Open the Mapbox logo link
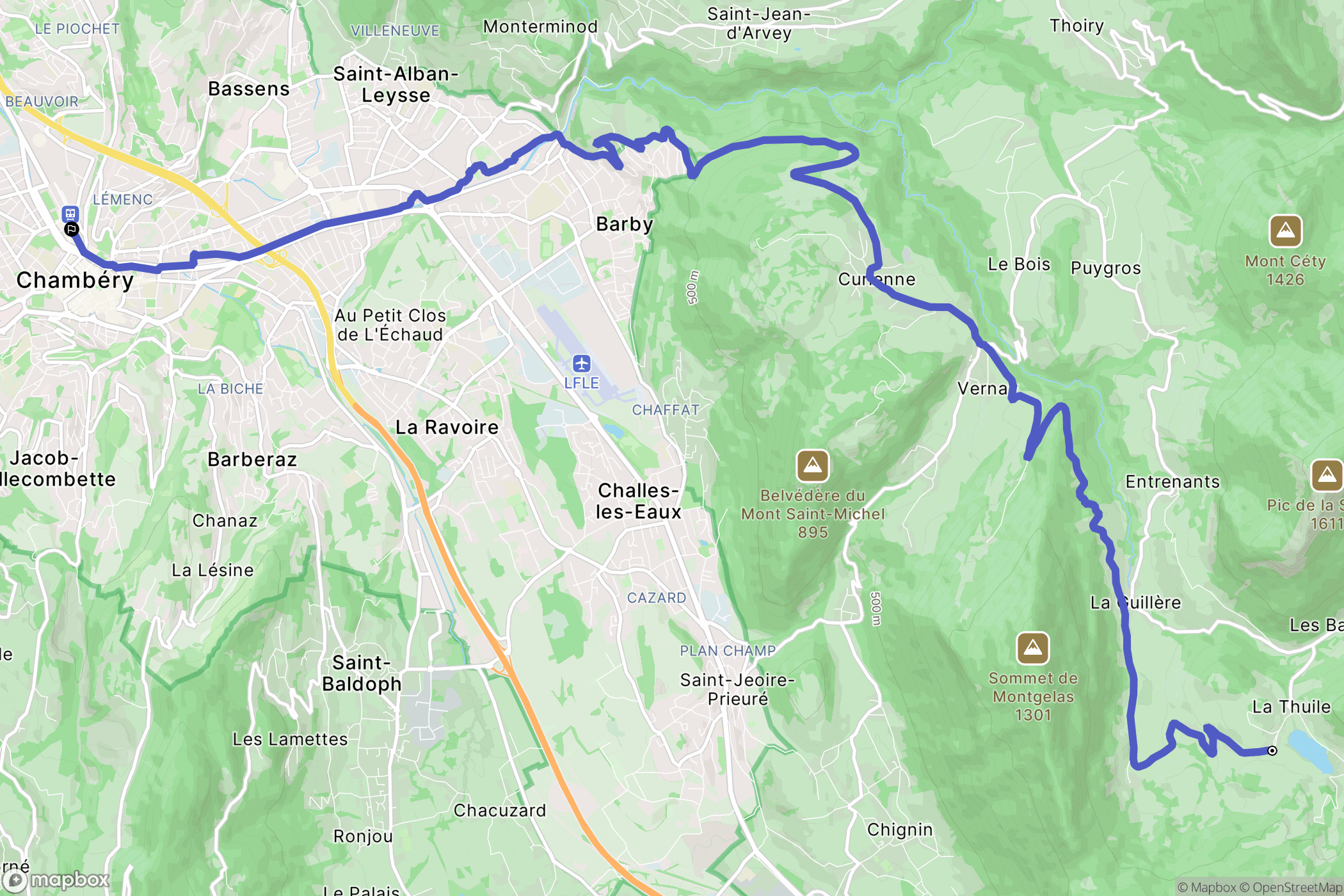Screen dimensions: 1344x896 coord(56,881)
